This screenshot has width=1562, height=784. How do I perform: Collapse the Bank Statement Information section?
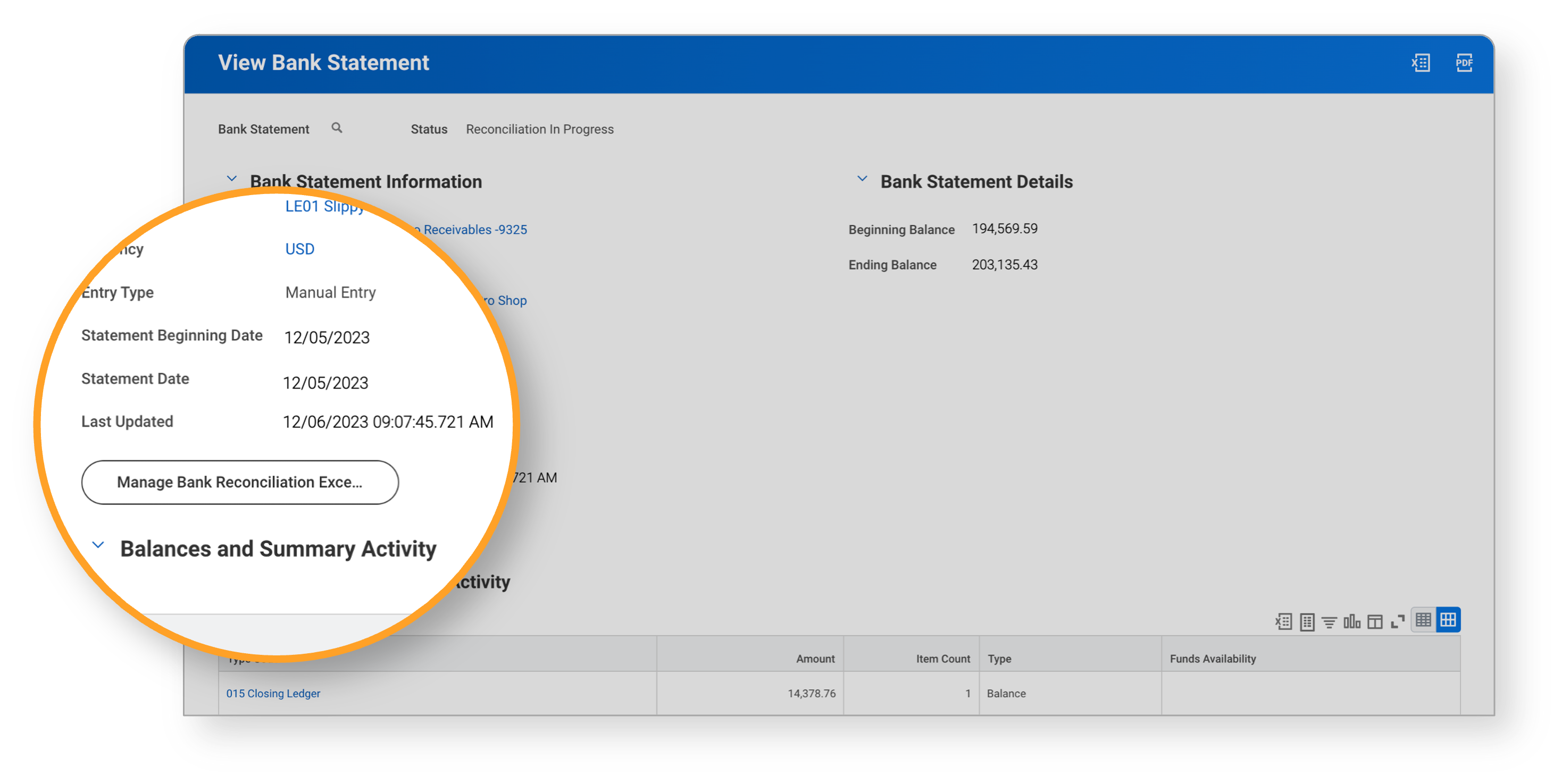pos(232,179)
